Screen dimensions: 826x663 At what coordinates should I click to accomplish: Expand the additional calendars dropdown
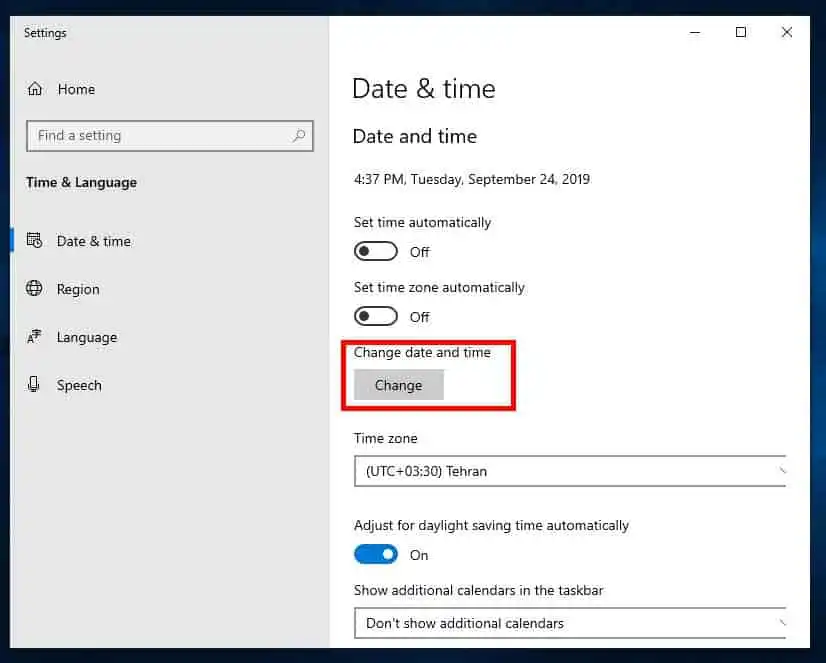pyautogui.click(x=570, y=623)
